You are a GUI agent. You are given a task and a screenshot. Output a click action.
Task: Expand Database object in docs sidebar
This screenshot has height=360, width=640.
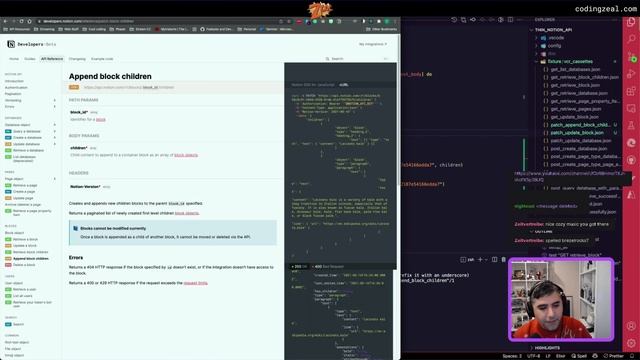click(54, 125)
